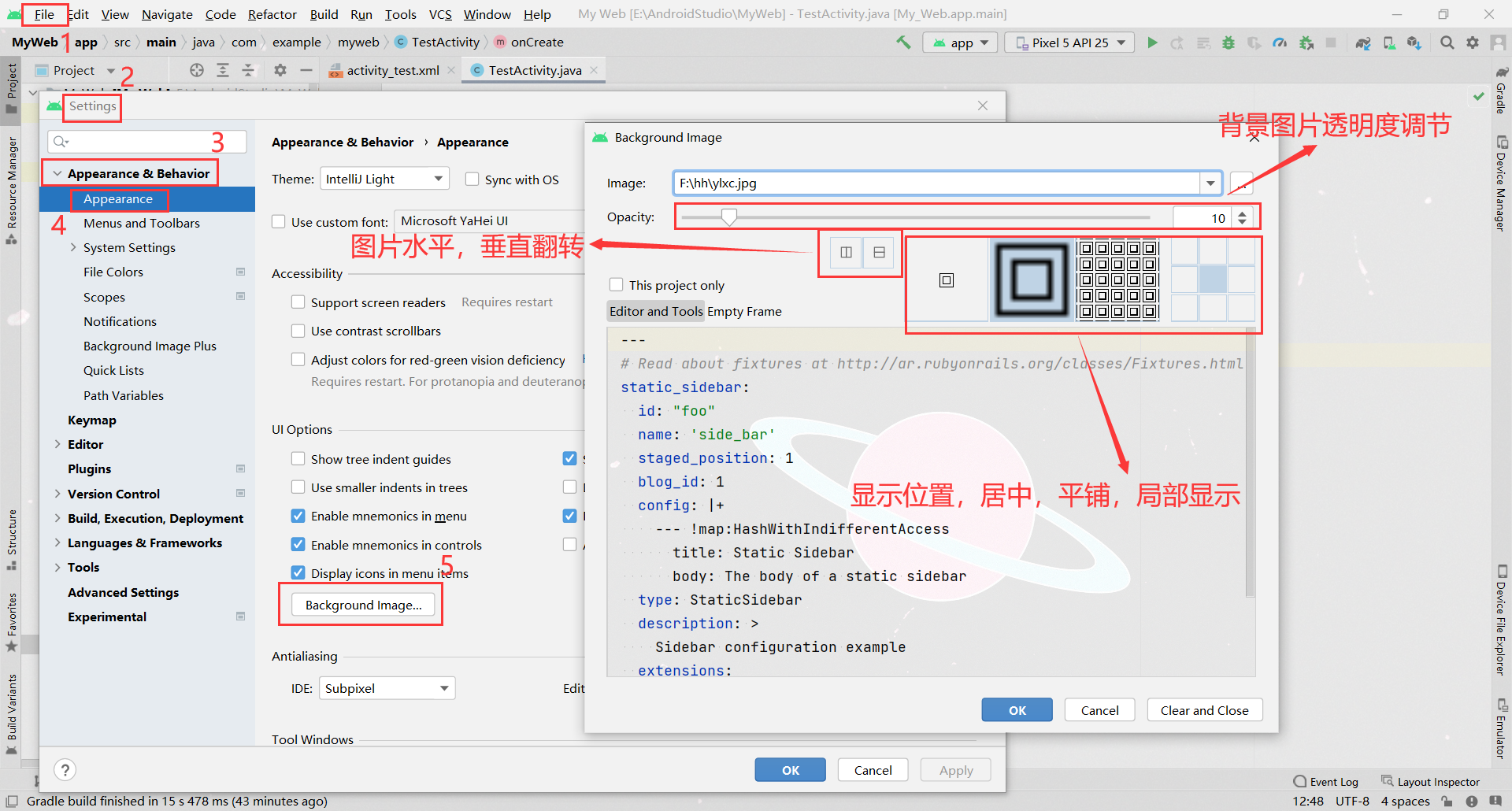Hide the Project panel with minus icon

306,70
